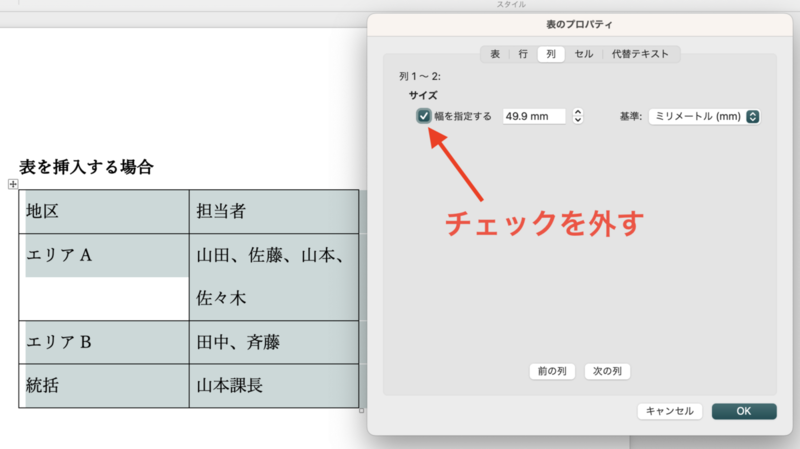
Task: Click the キャンセル button
Action: [x=669, y=411]
